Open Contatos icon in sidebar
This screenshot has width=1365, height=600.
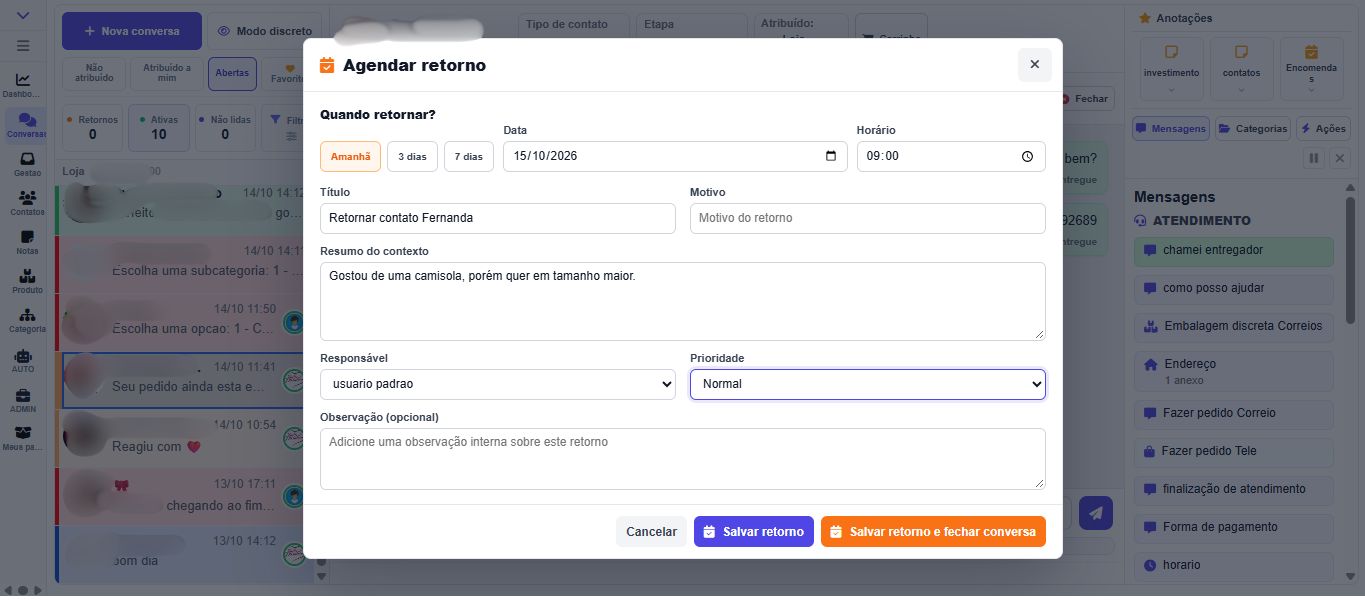[x=27, y=204]
